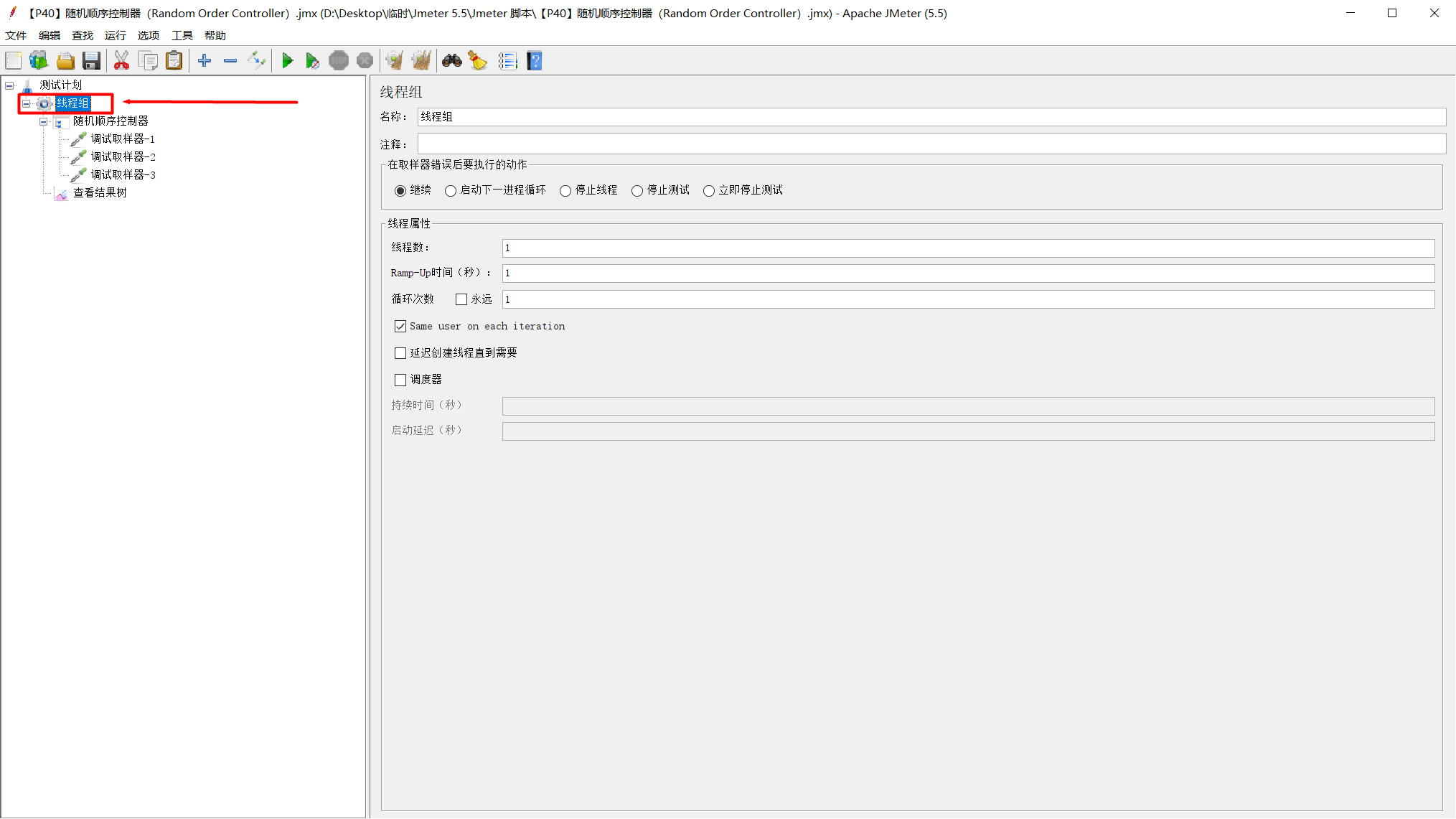This screenshot has height=819, width=1456.
Task: Uncheck Same user on each iteration
Action: pyautogui.click(x=400, y=327)
